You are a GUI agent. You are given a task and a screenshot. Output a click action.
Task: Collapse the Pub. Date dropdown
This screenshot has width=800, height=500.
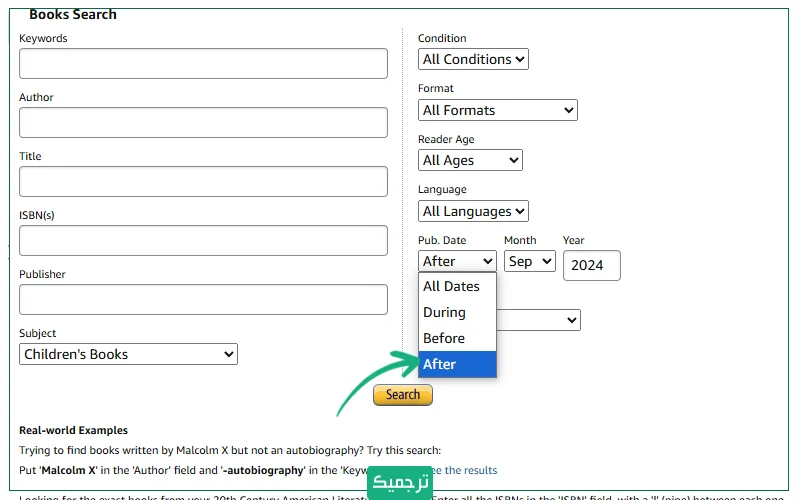click(x=457, y=261)
